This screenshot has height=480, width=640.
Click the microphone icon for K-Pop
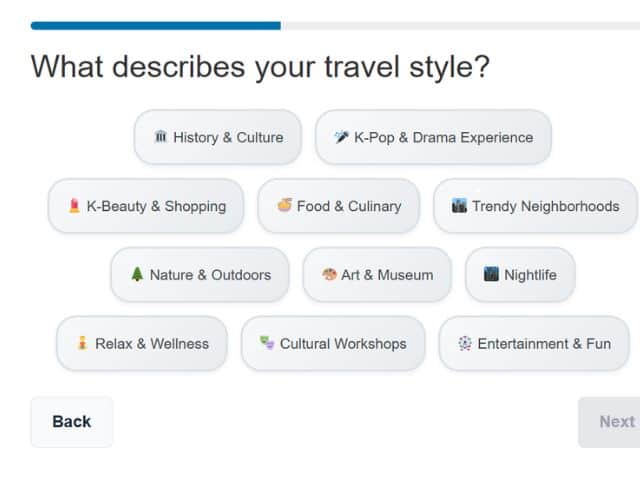click(x=342, y=137)
